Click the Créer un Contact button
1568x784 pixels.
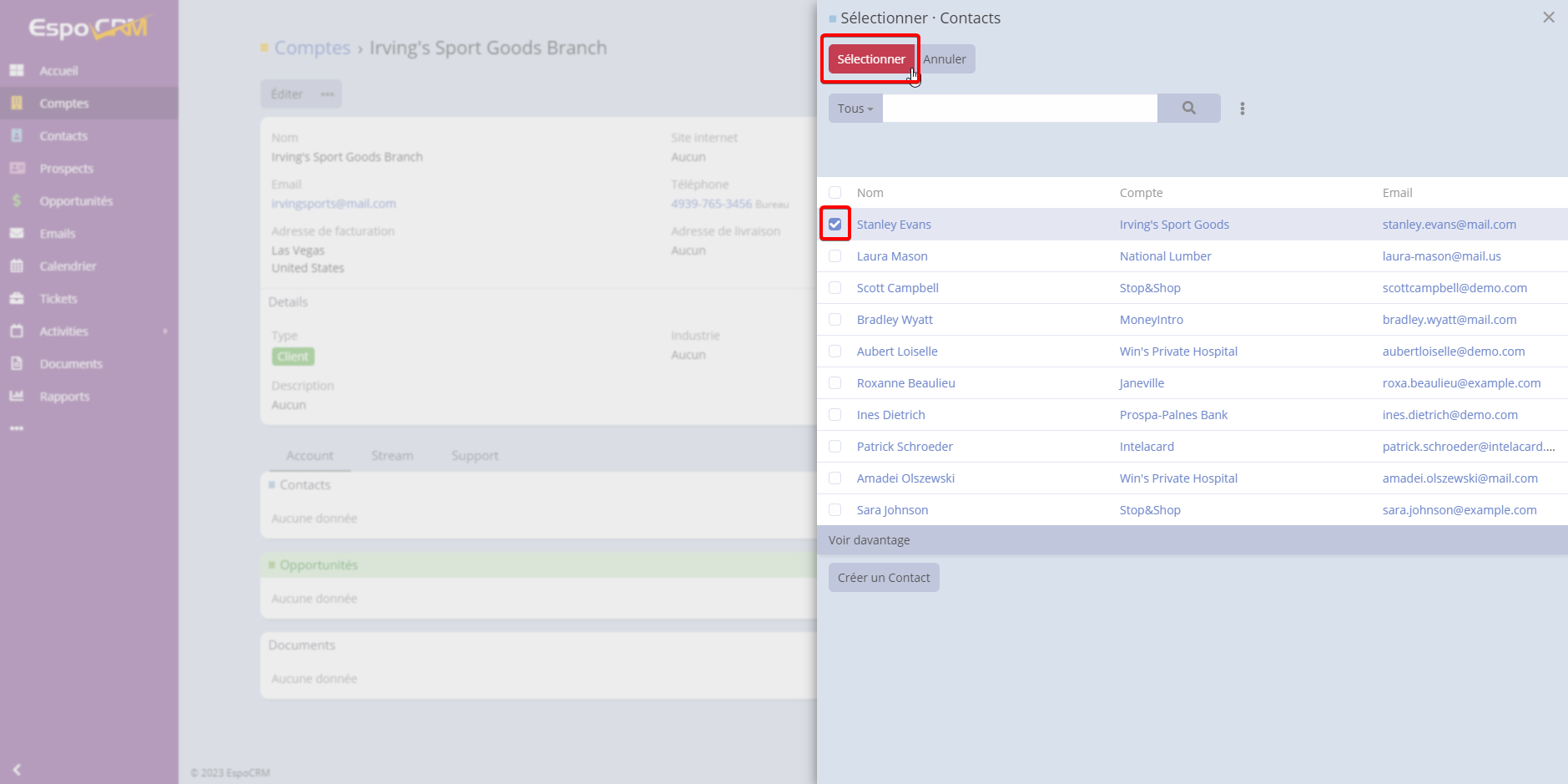[883, 578]
